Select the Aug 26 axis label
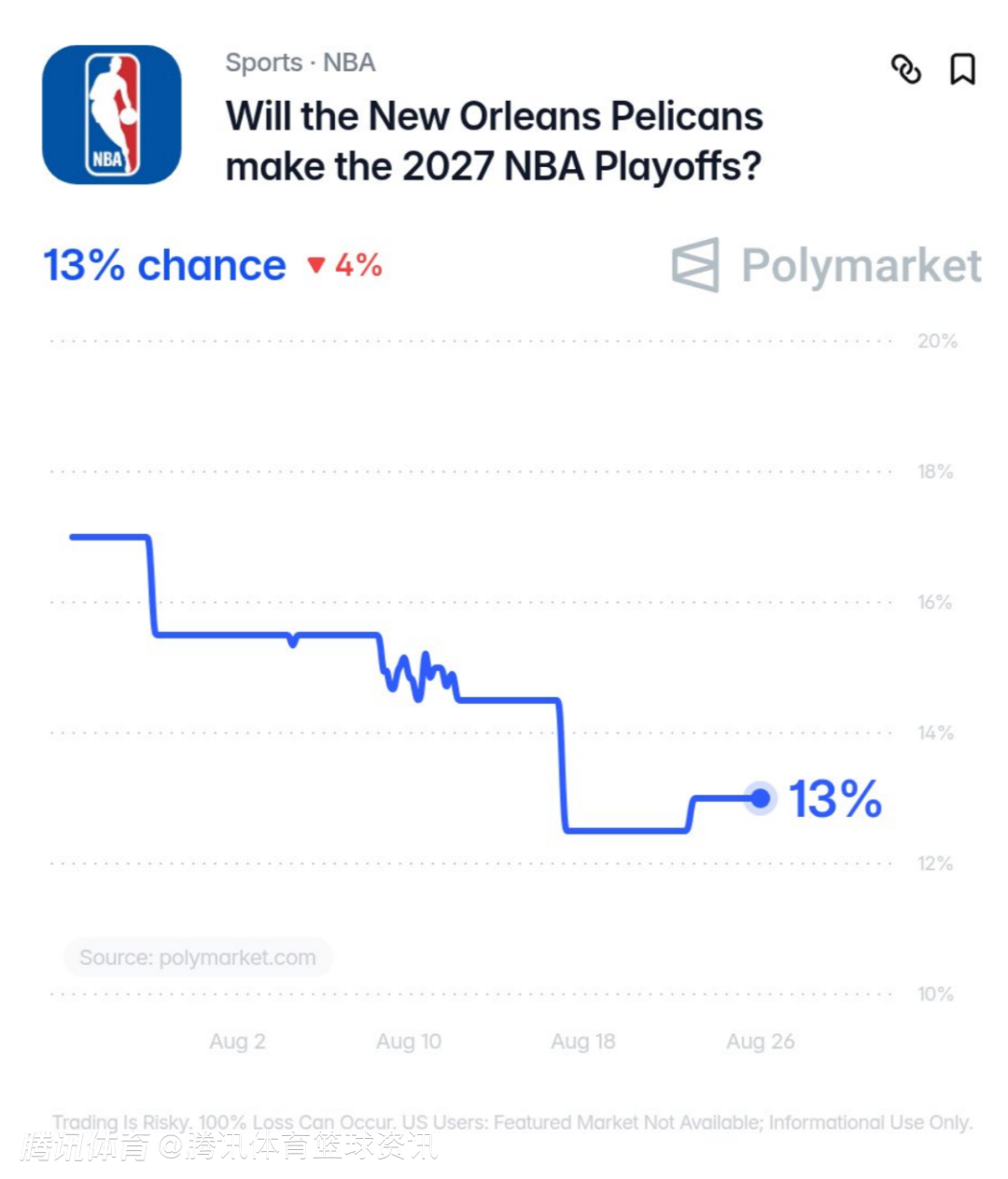The width and height of the screenshot is (1008, 1179). [761, 1041]
